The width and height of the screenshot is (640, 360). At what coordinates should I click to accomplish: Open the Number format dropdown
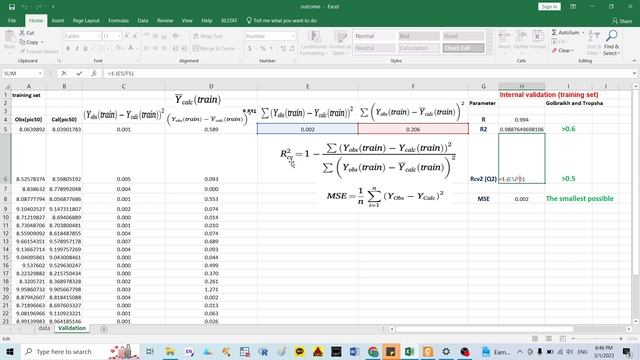pos(293,36)
